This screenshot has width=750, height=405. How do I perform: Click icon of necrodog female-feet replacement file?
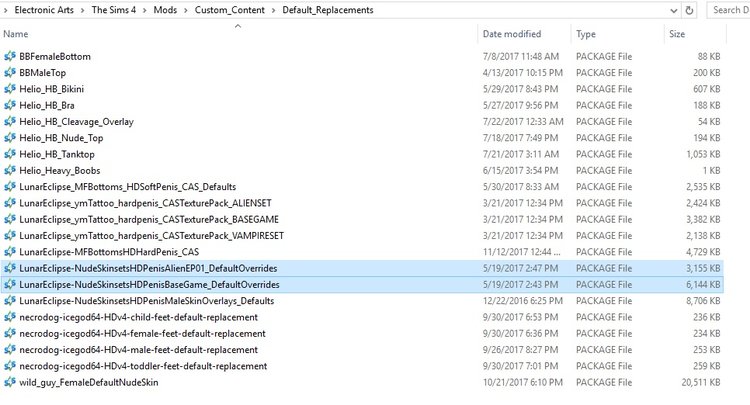coord(10,333)
